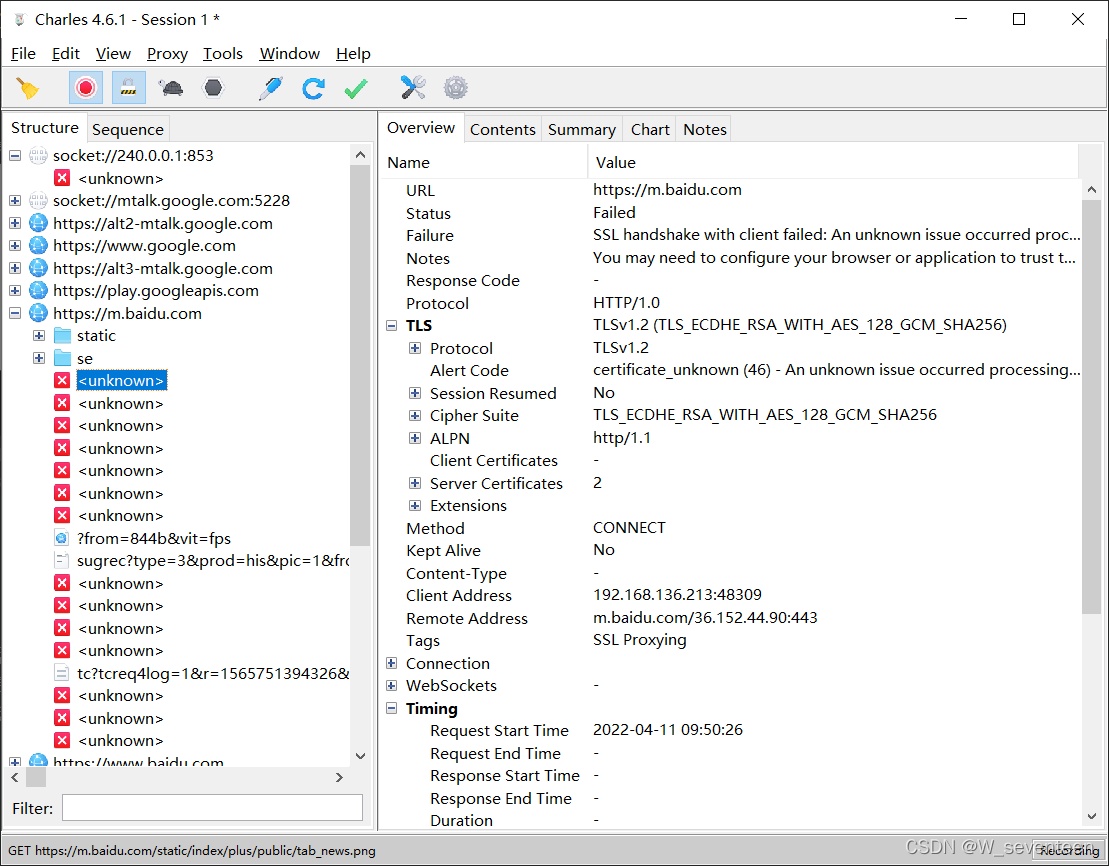Select the Remote Address row
This screenshot has height=866, width=1109.
(731, 618)
